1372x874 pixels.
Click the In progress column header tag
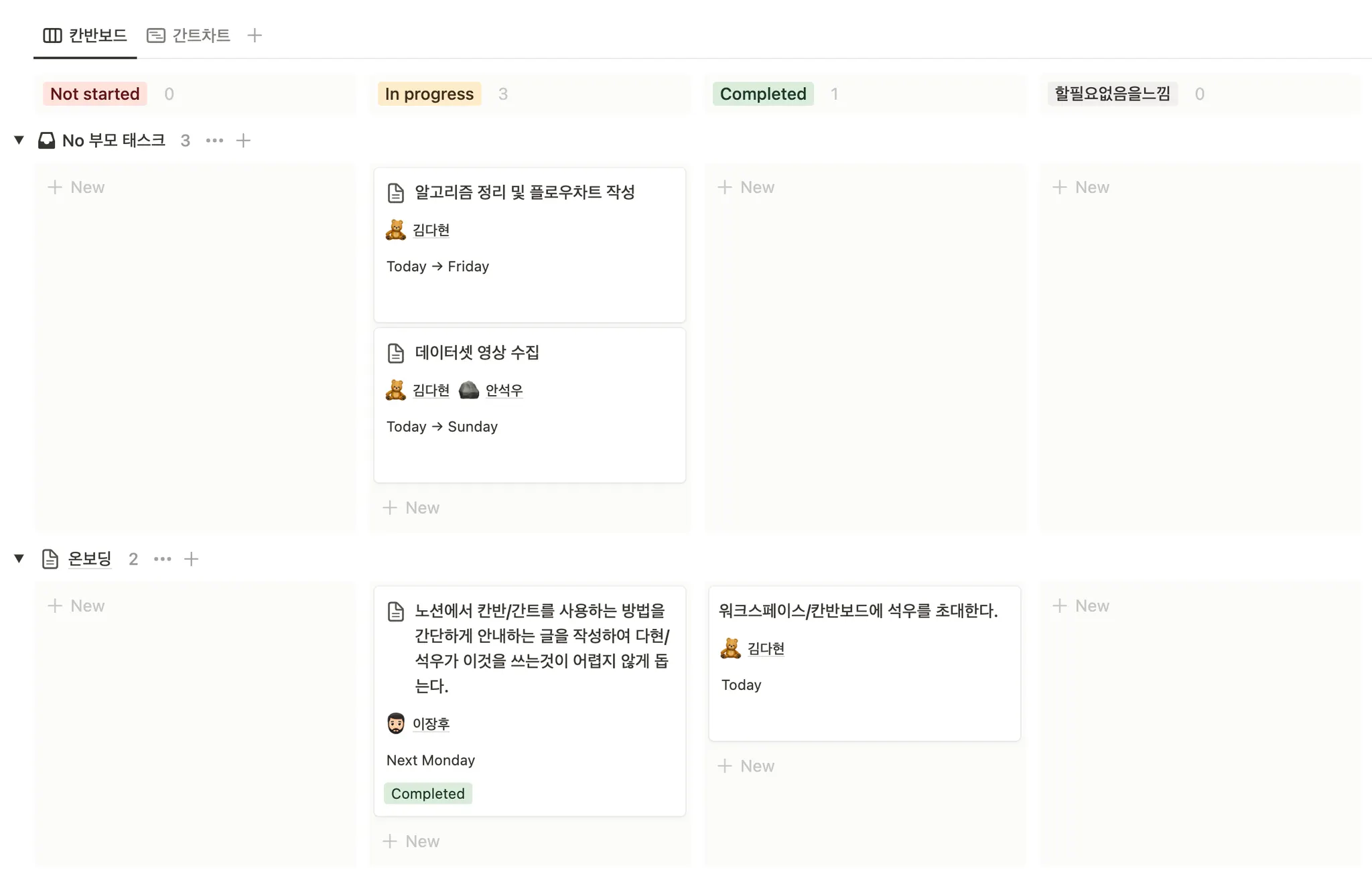[x=429, y=94]
